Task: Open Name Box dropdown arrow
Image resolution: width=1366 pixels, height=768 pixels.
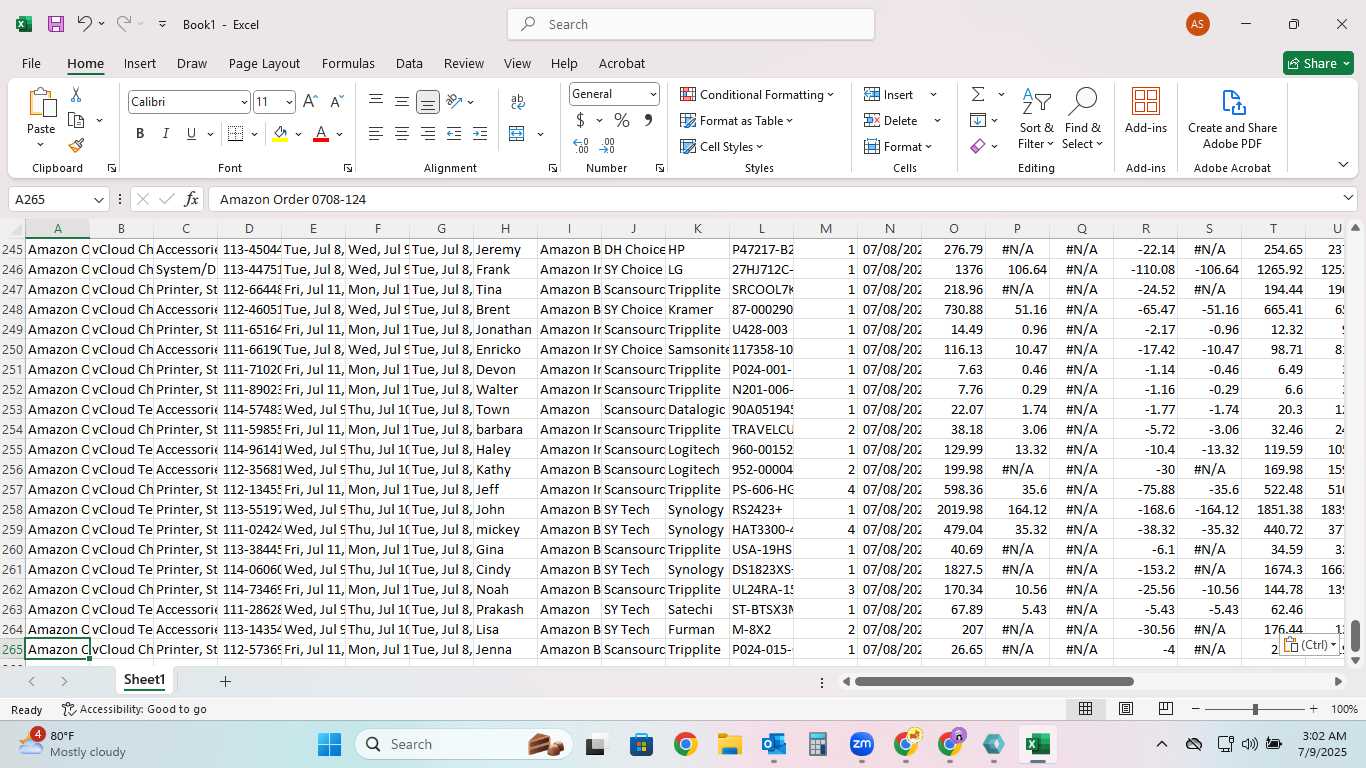Action: (x=98, y=200)
